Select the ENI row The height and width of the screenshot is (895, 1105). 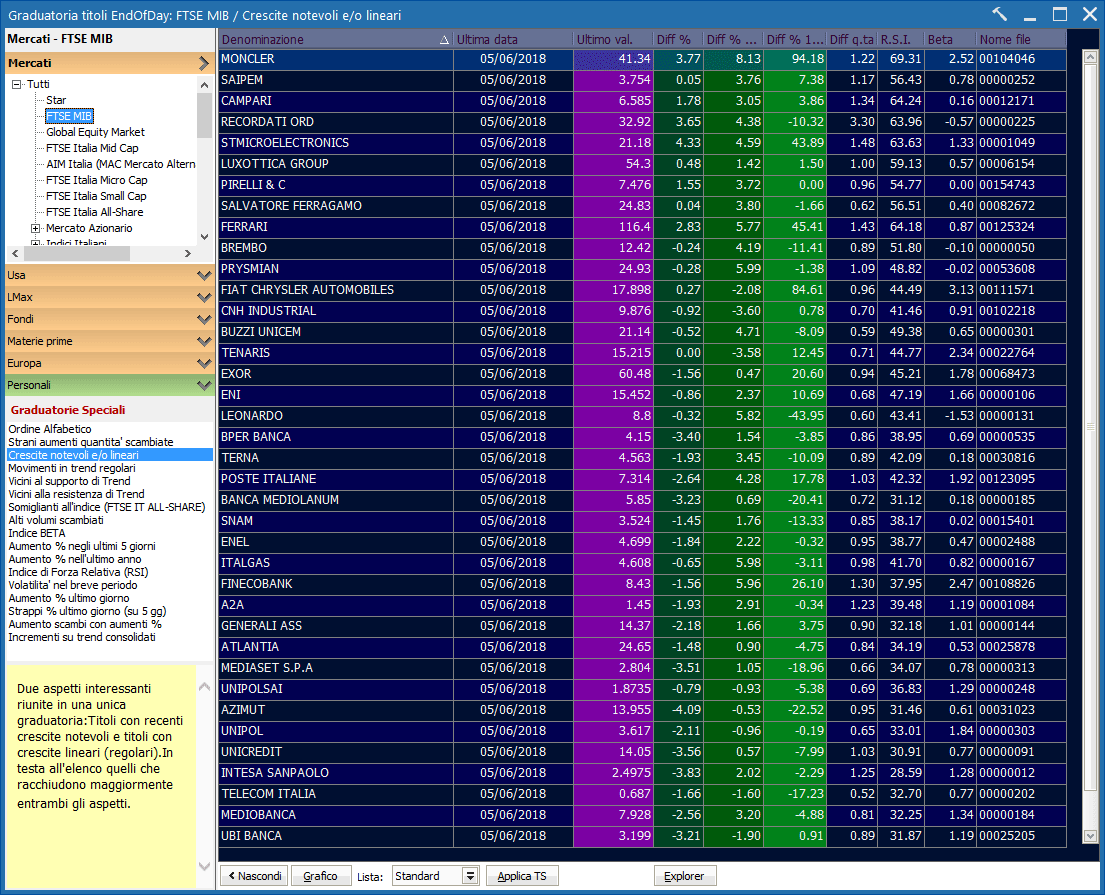click(642, 395)
